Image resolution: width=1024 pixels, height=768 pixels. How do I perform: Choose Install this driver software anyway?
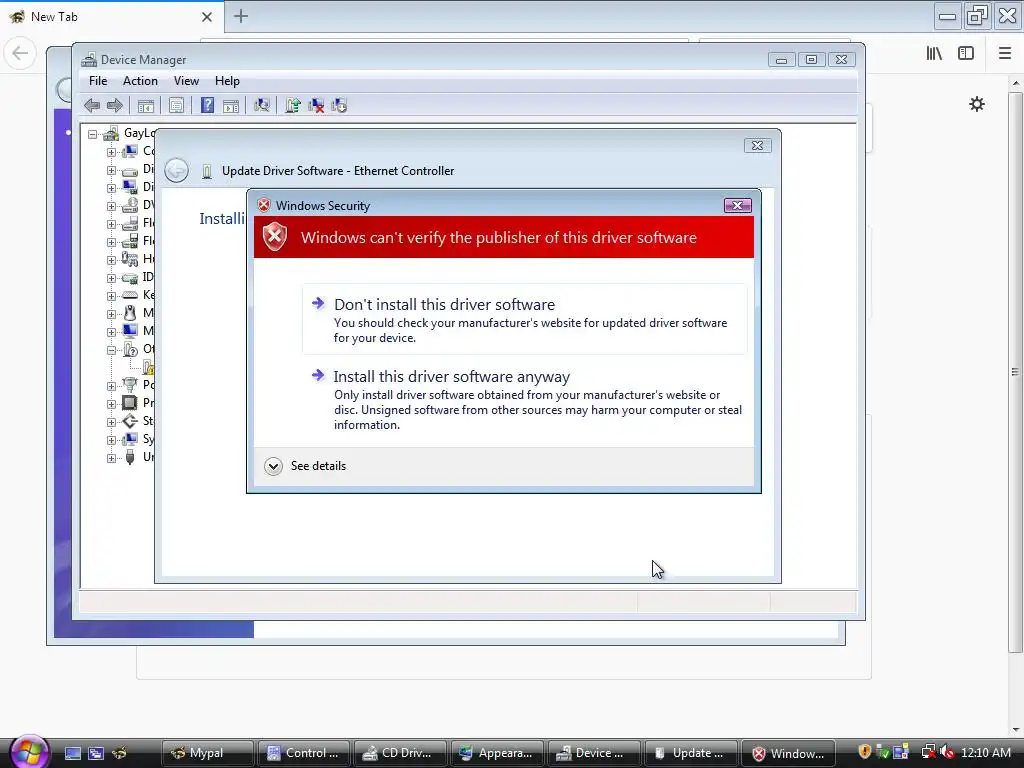(524, 400)
